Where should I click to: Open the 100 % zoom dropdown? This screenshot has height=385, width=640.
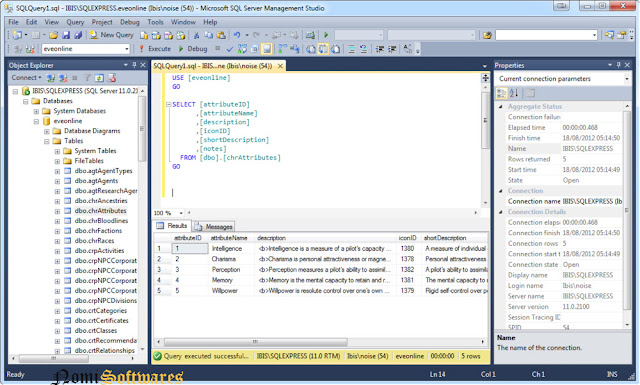181,213
